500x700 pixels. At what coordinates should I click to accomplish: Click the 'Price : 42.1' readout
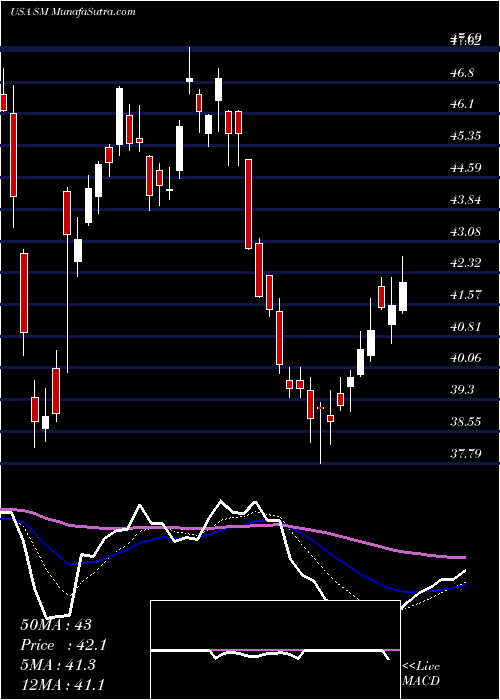(x=64, y=645)
